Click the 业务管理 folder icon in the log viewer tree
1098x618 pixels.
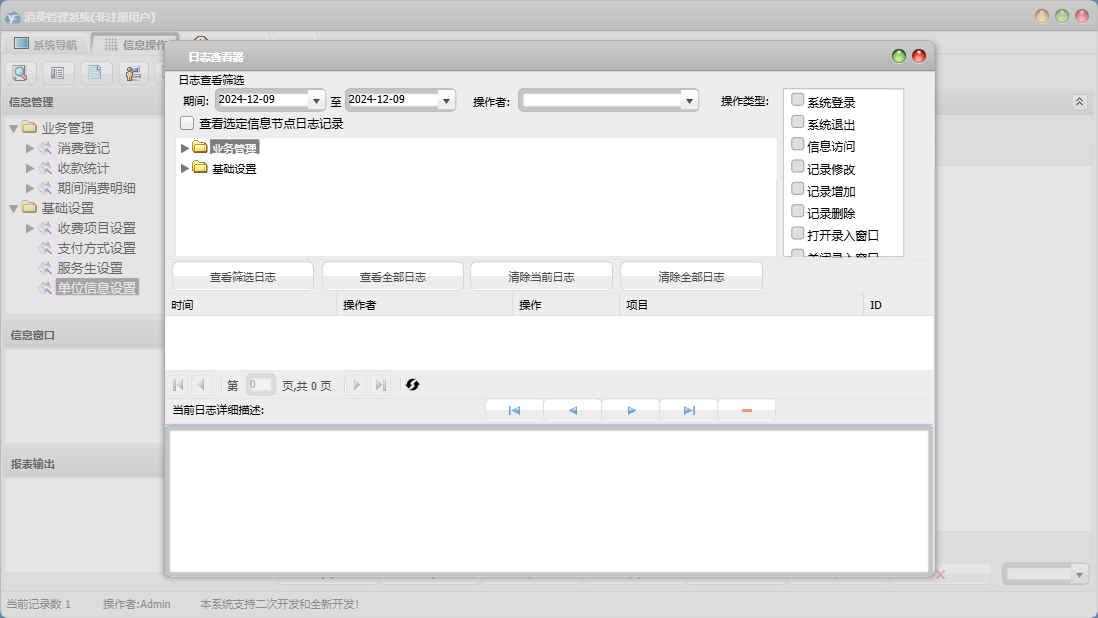[x=200, y=147]
